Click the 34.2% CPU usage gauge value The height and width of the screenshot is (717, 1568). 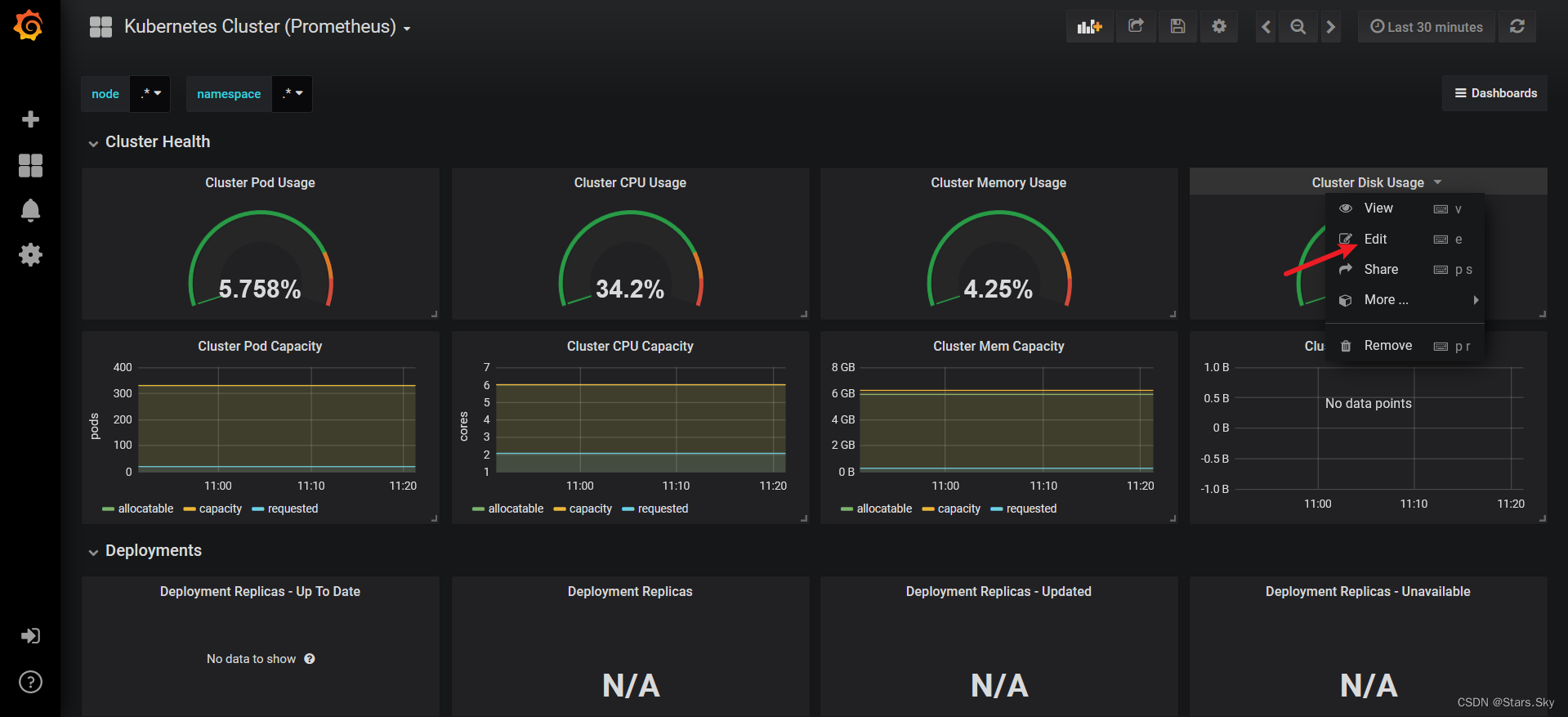click(630, 289)
